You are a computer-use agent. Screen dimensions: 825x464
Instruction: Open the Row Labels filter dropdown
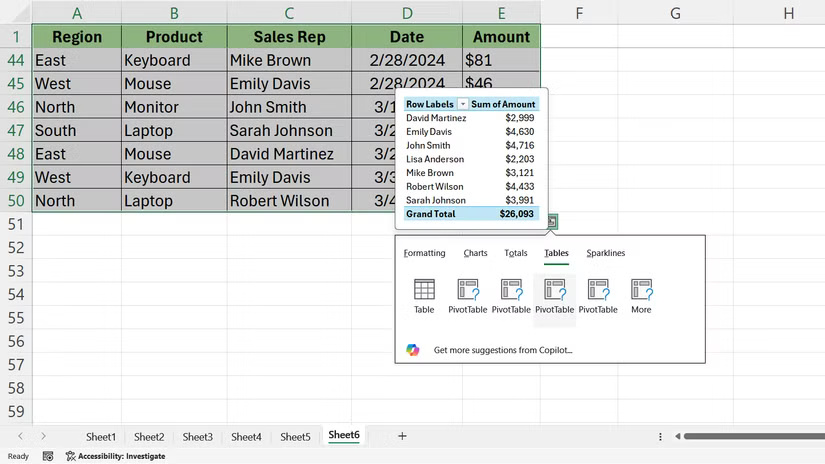point(462,104)
